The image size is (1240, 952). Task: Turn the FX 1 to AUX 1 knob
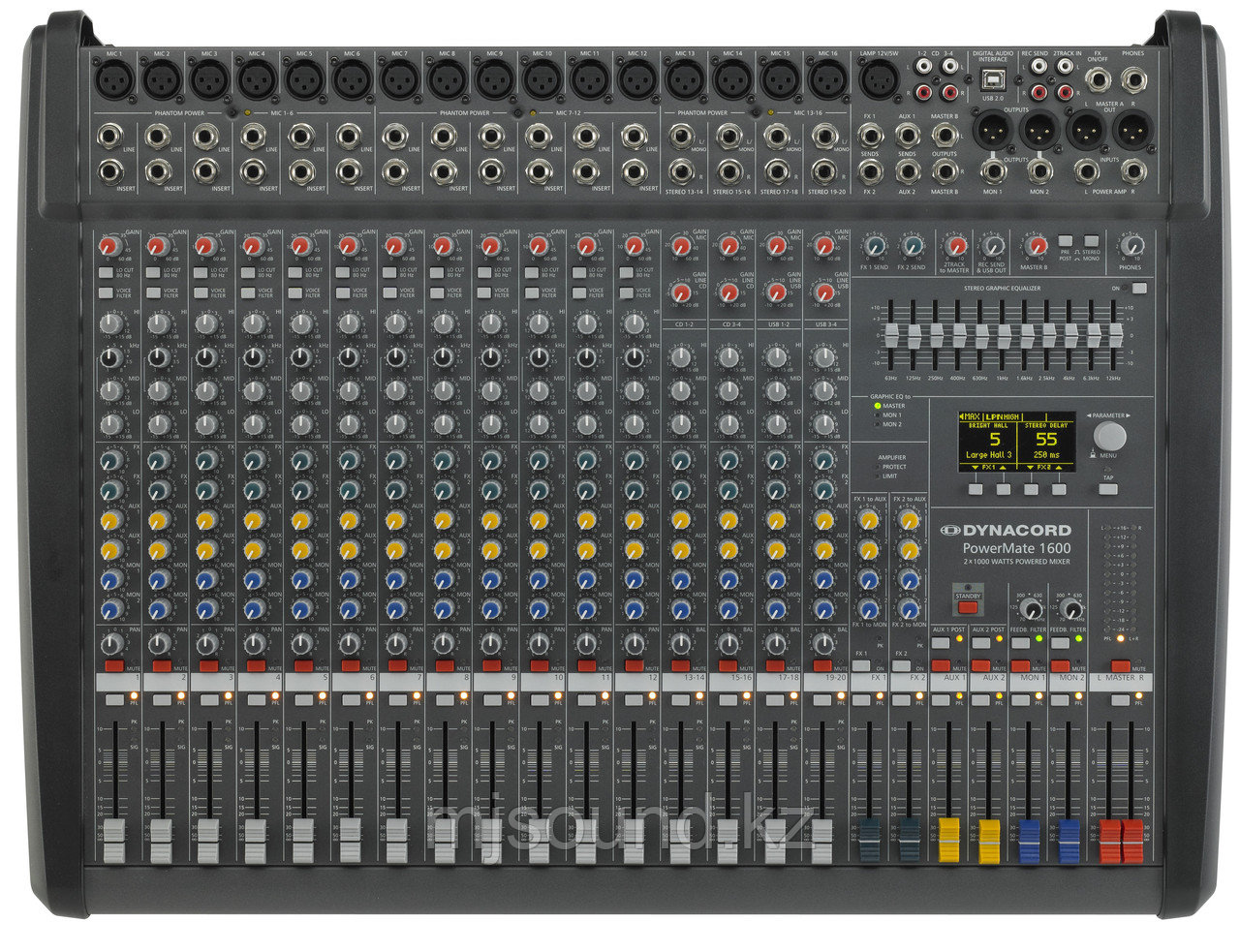tap(869, 521)
